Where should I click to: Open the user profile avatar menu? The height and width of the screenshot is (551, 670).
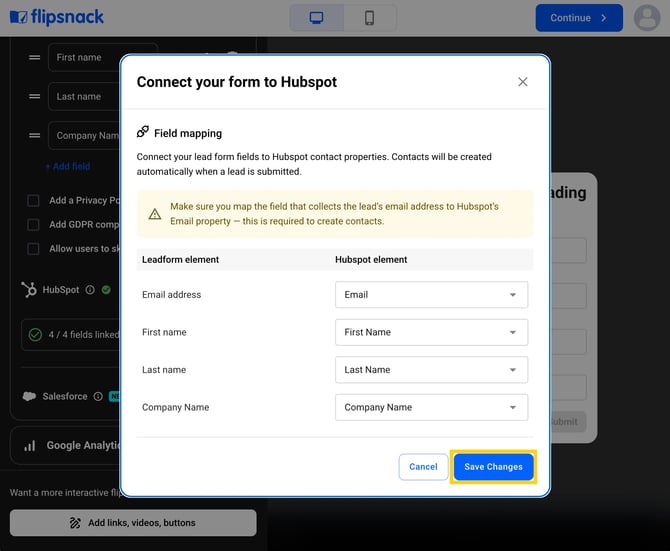coord(647,18)
